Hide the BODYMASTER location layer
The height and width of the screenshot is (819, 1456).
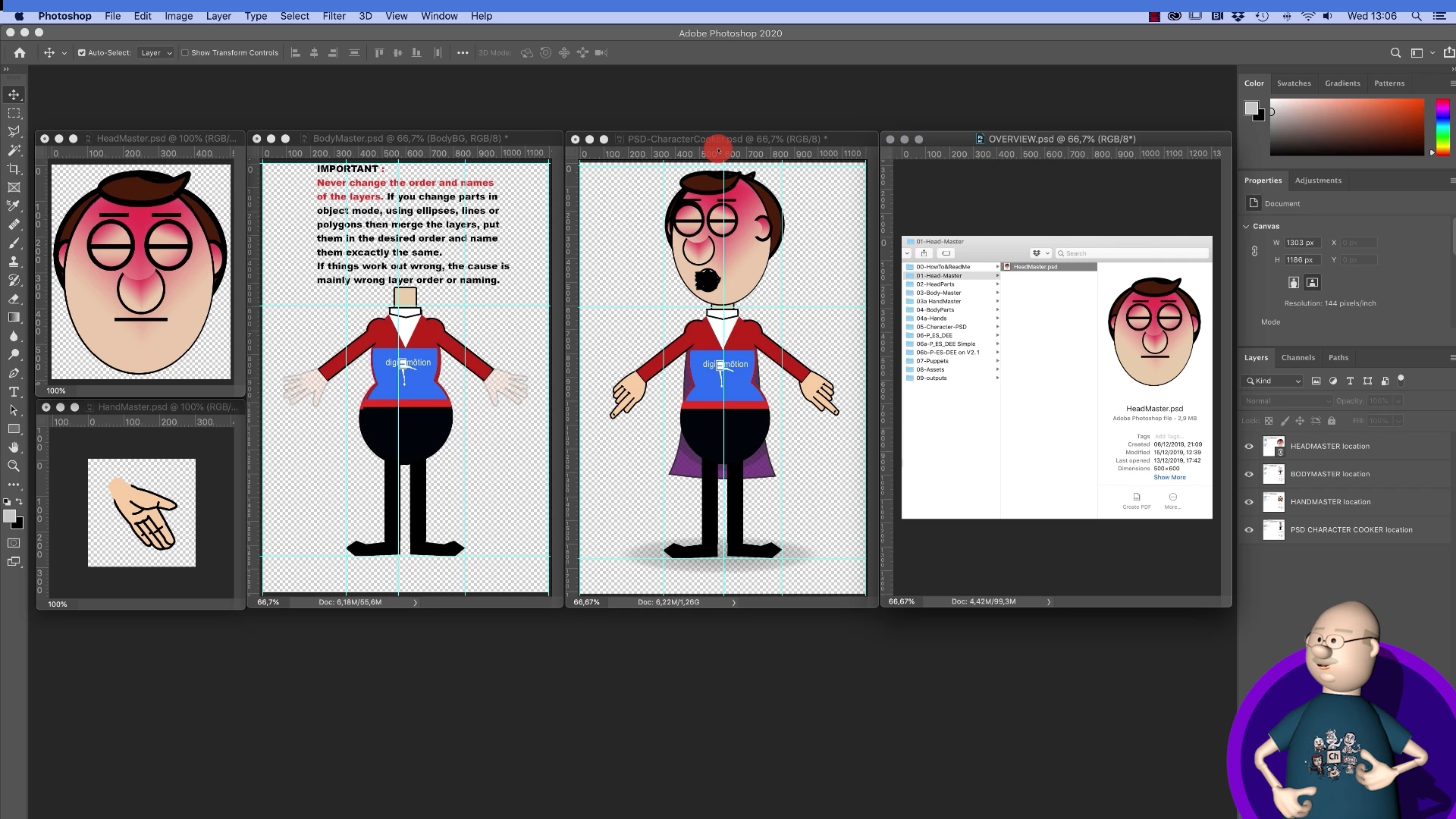coord(1249,475)
